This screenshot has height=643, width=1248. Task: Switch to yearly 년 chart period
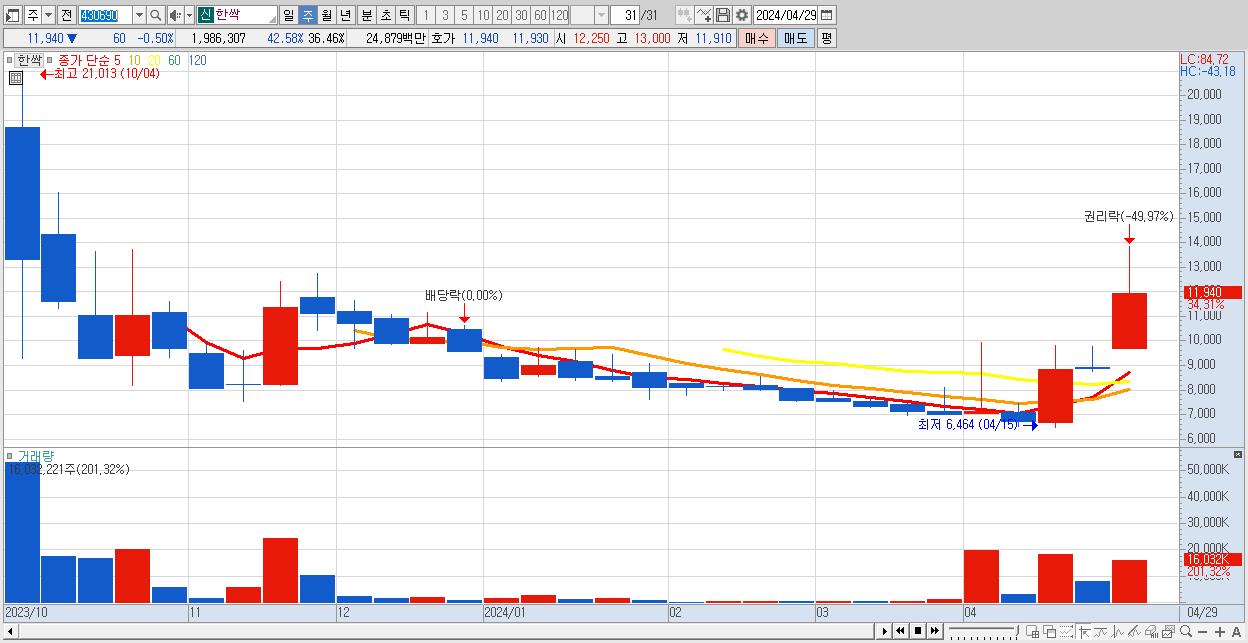click(345, 15)
